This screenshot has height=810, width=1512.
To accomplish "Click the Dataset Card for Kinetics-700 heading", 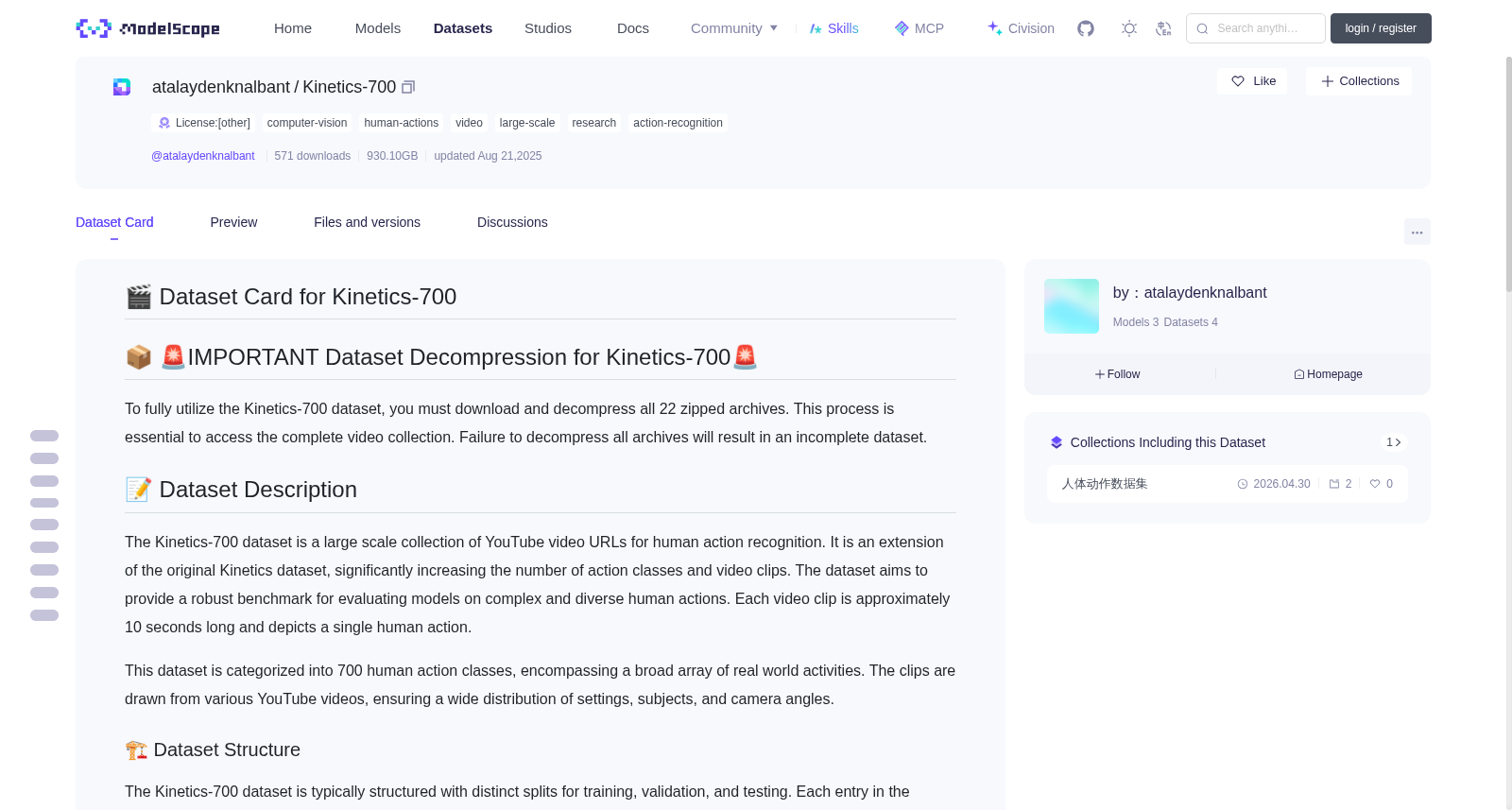I will coord(308,297).
